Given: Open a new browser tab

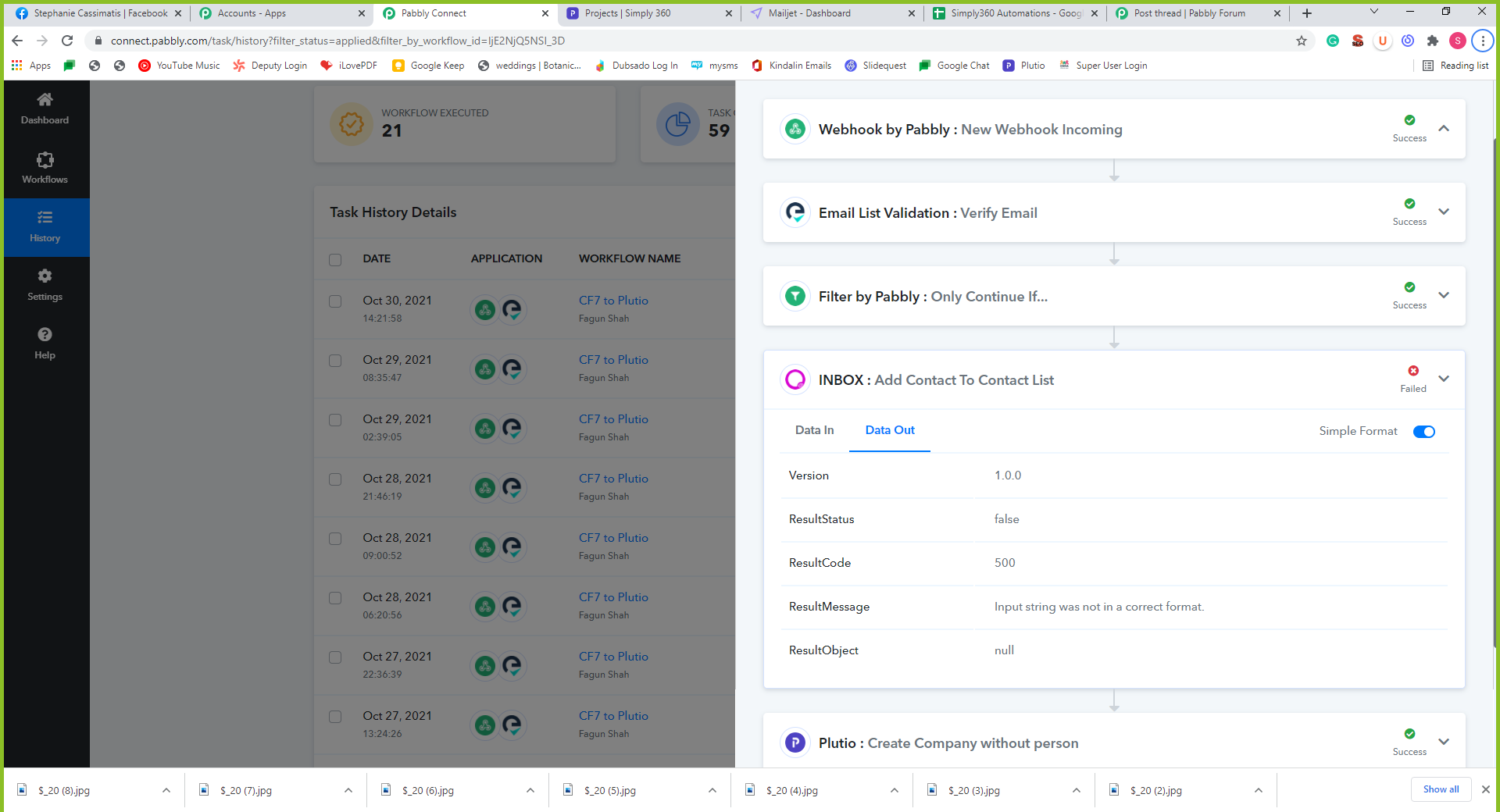Looking at the screenshot, I should pyautogui.click(x=1307, y=13).
